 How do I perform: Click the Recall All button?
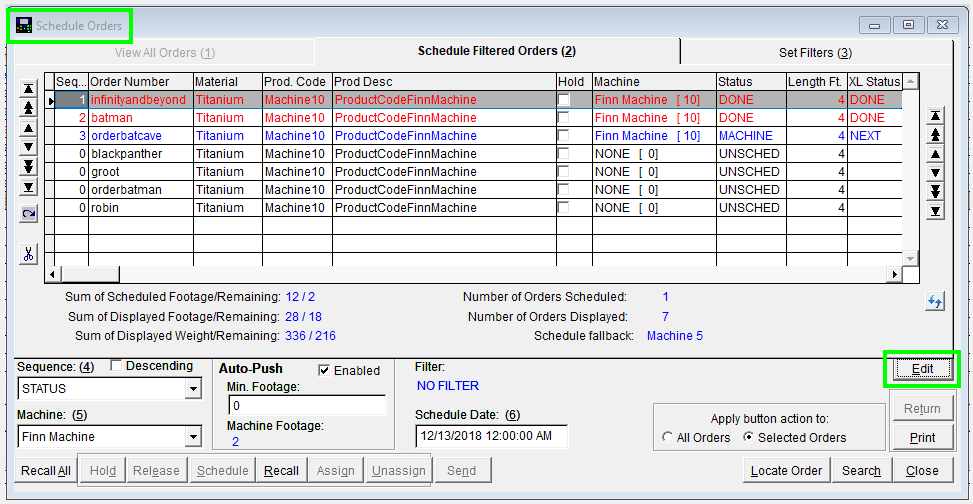pos(46,471)
